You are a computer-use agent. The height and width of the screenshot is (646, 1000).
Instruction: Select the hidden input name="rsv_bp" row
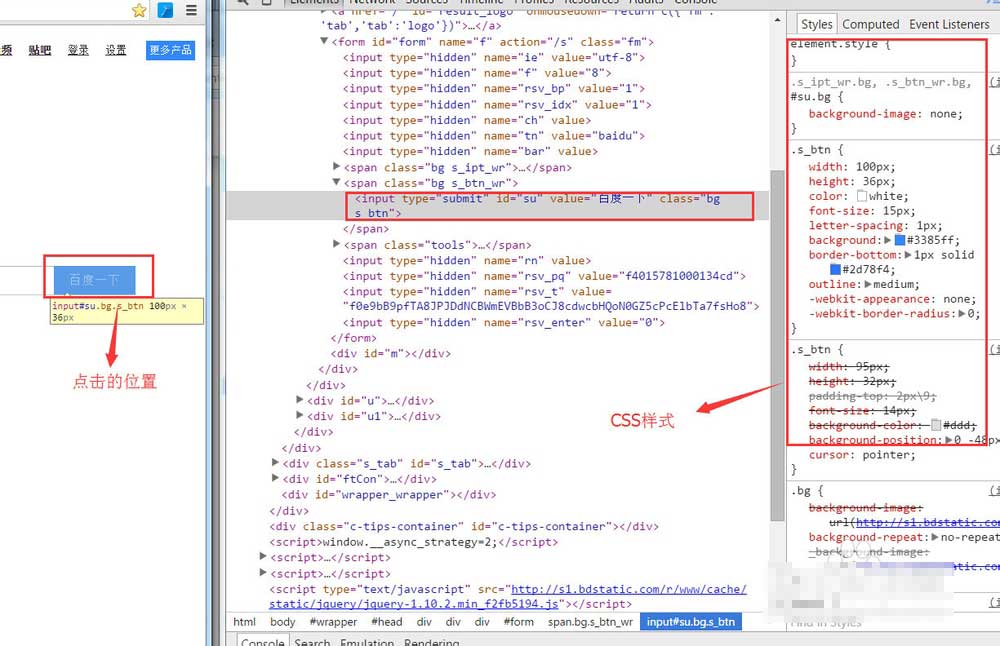click(x=494, y=89)
